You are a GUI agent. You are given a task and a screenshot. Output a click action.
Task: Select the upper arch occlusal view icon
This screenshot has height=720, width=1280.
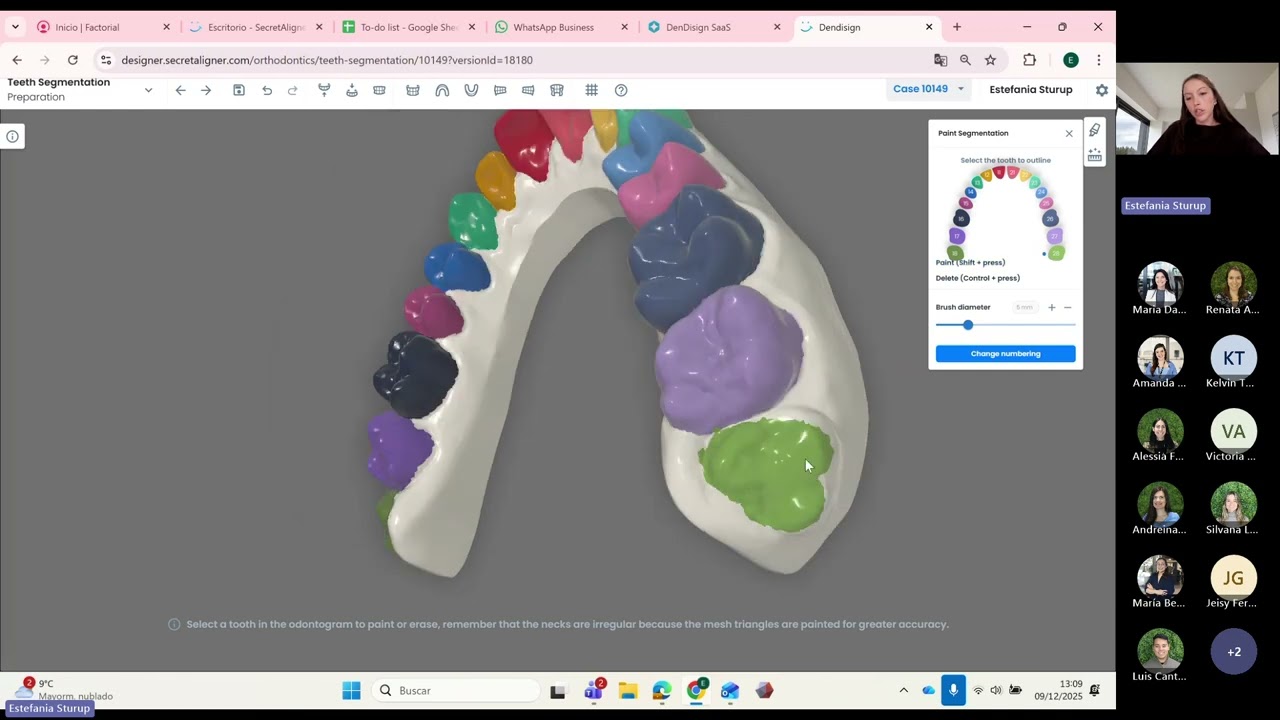[442, 90]
